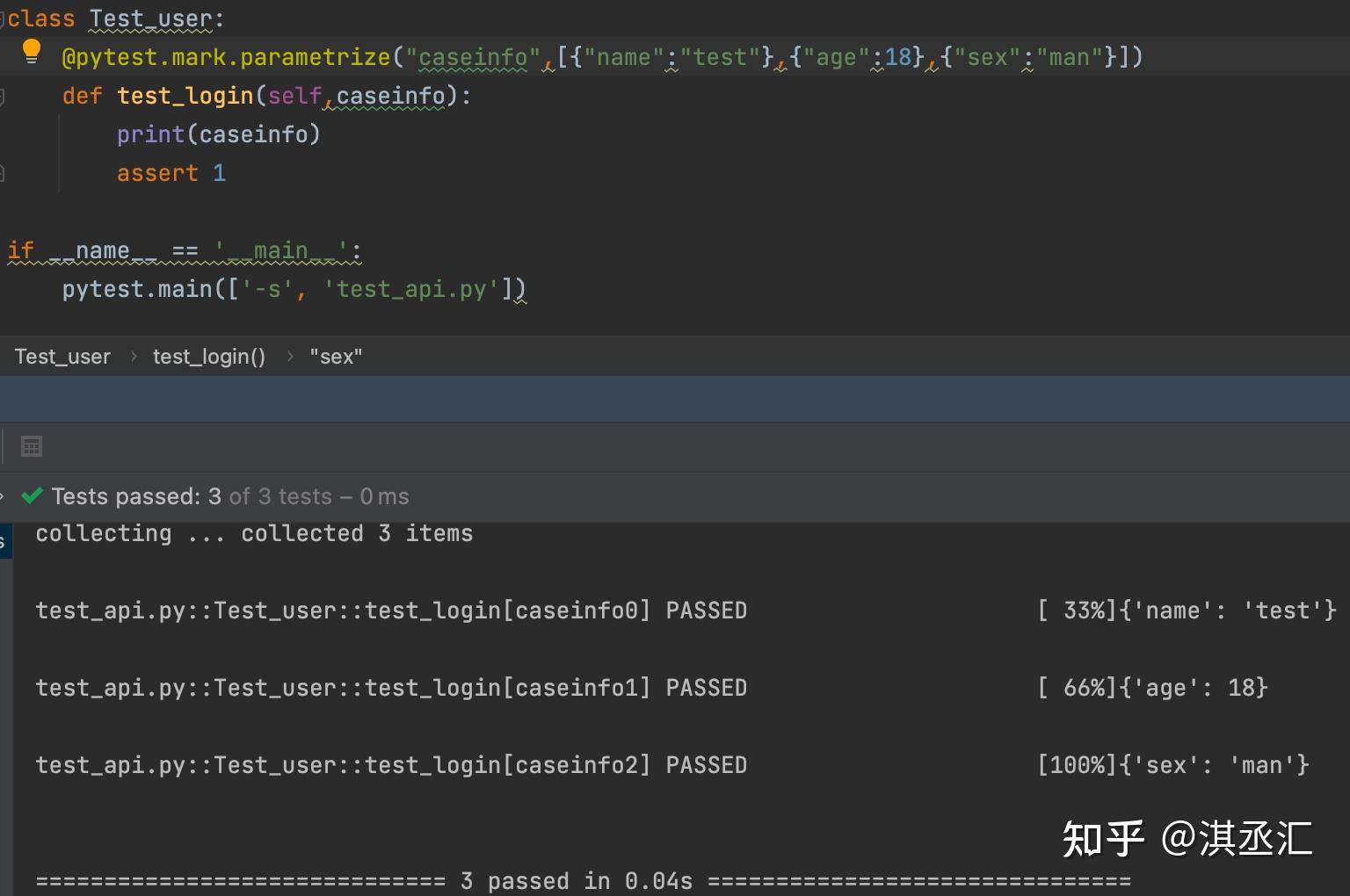The image size is (1350, 896).
Task: Click the {'age': 18} printed output
Action: [1194, 688]
